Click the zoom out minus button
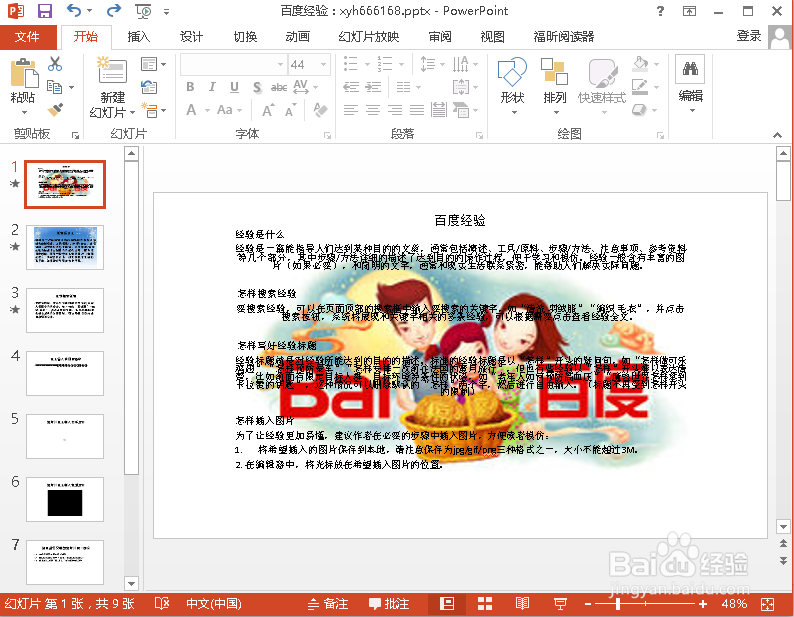 tap(588, 604)
